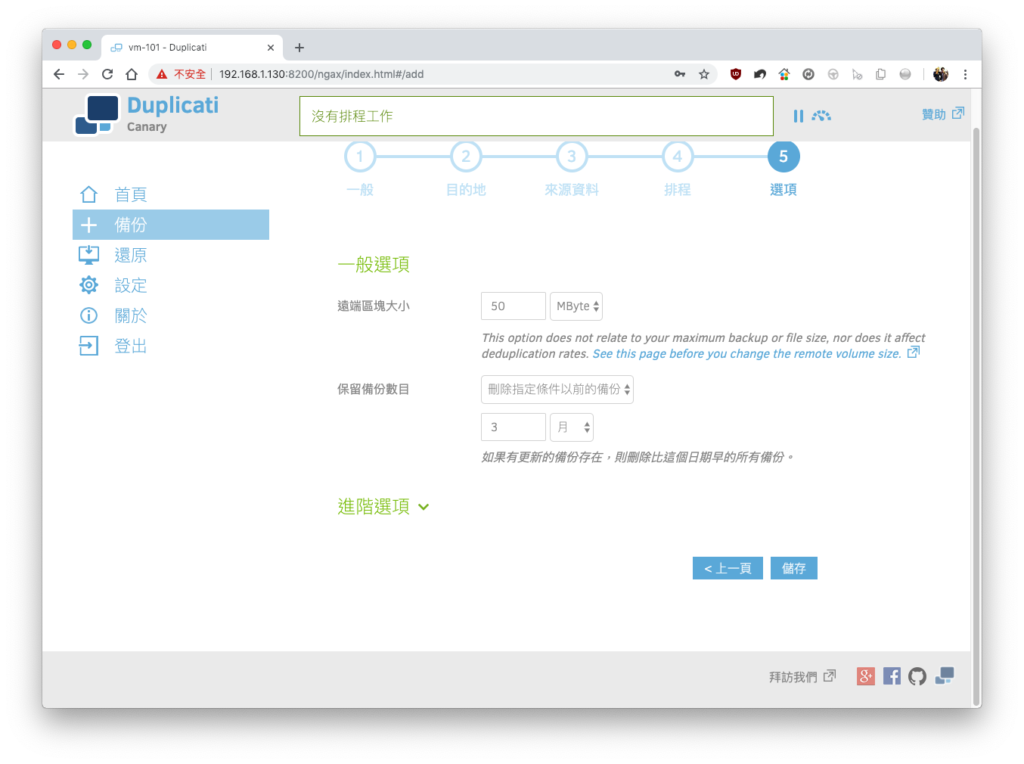Image resolution: width=1024 pixels, height=764 pixels.
Task: Jump to step 2 目的地
Action: click(466, 157)
